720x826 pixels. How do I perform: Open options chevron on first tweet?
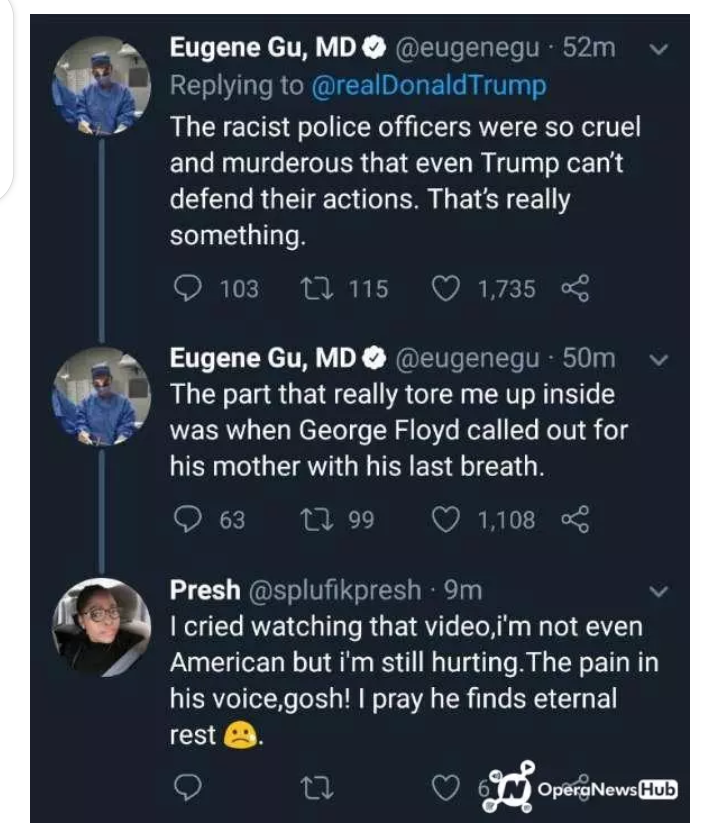pyautogui.click(x=656, y=47)
